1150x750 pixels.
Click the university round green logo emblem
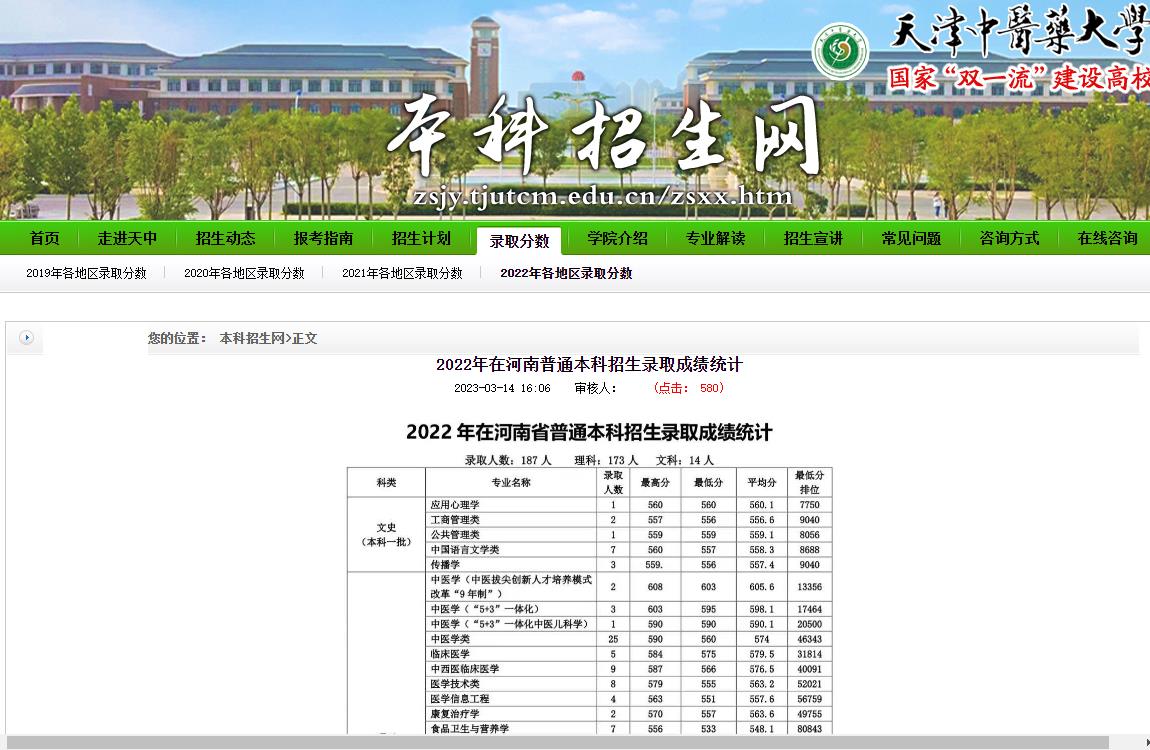(x=840, y=51)
